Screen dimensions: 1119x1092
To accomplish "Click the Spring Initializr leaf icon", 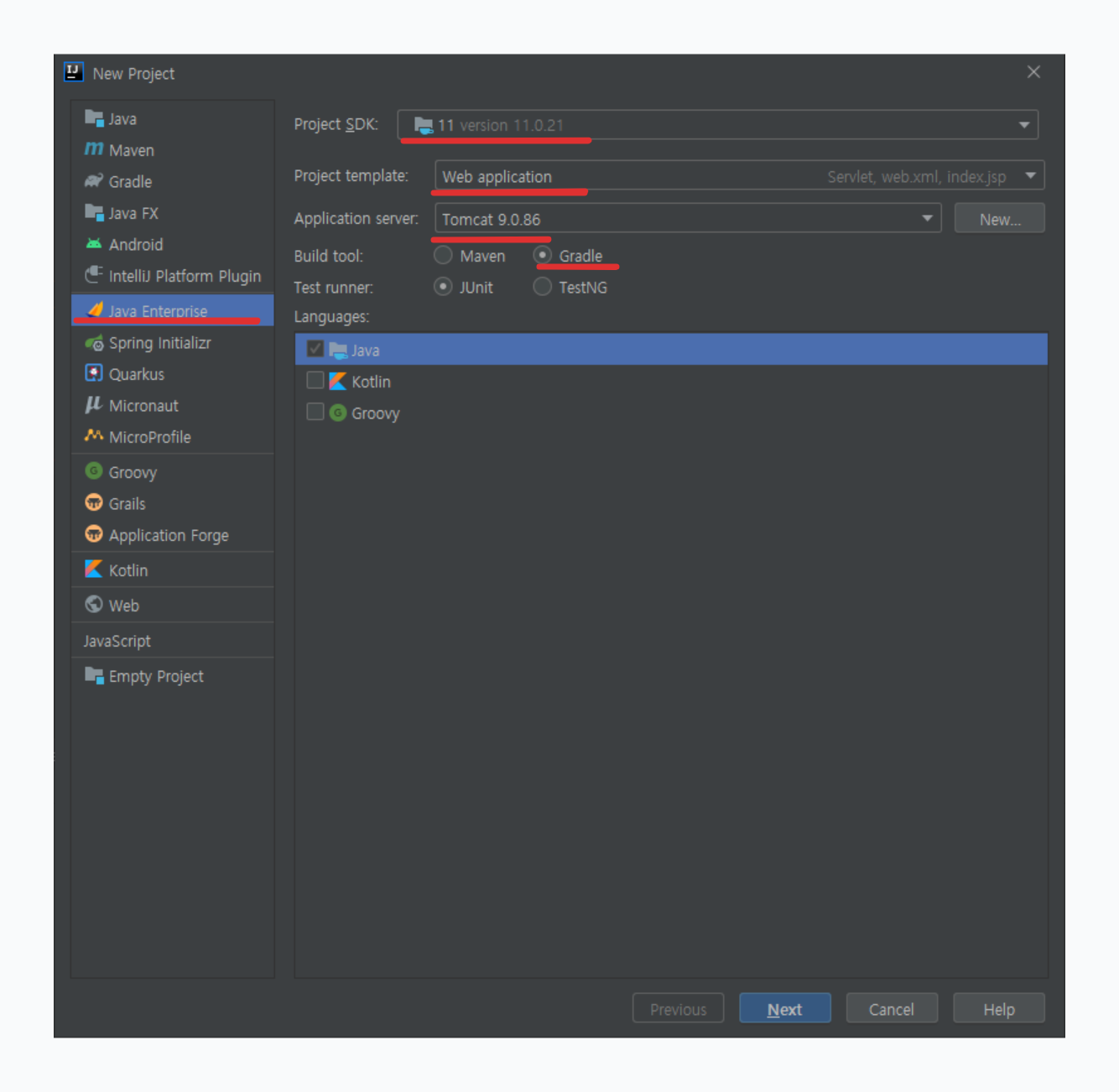I will click(x=94, y=342).
